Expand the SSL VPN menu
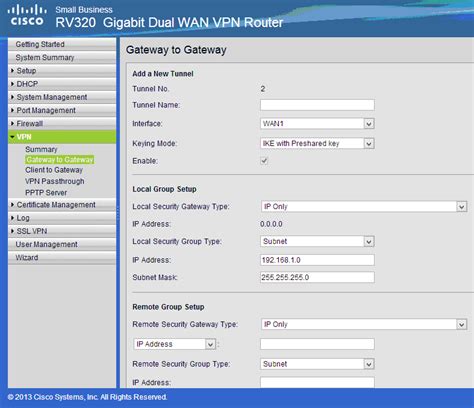This screenshot has height=408, width=474. pyautogui.click(x=62, y=231)
